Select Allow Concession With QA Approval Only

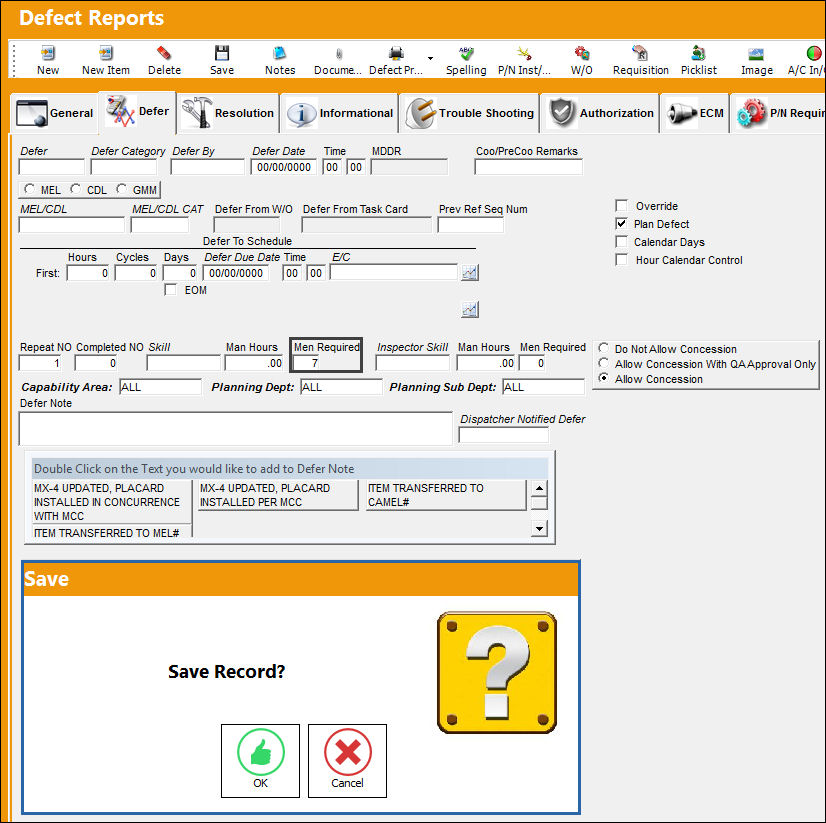[604, 363]
